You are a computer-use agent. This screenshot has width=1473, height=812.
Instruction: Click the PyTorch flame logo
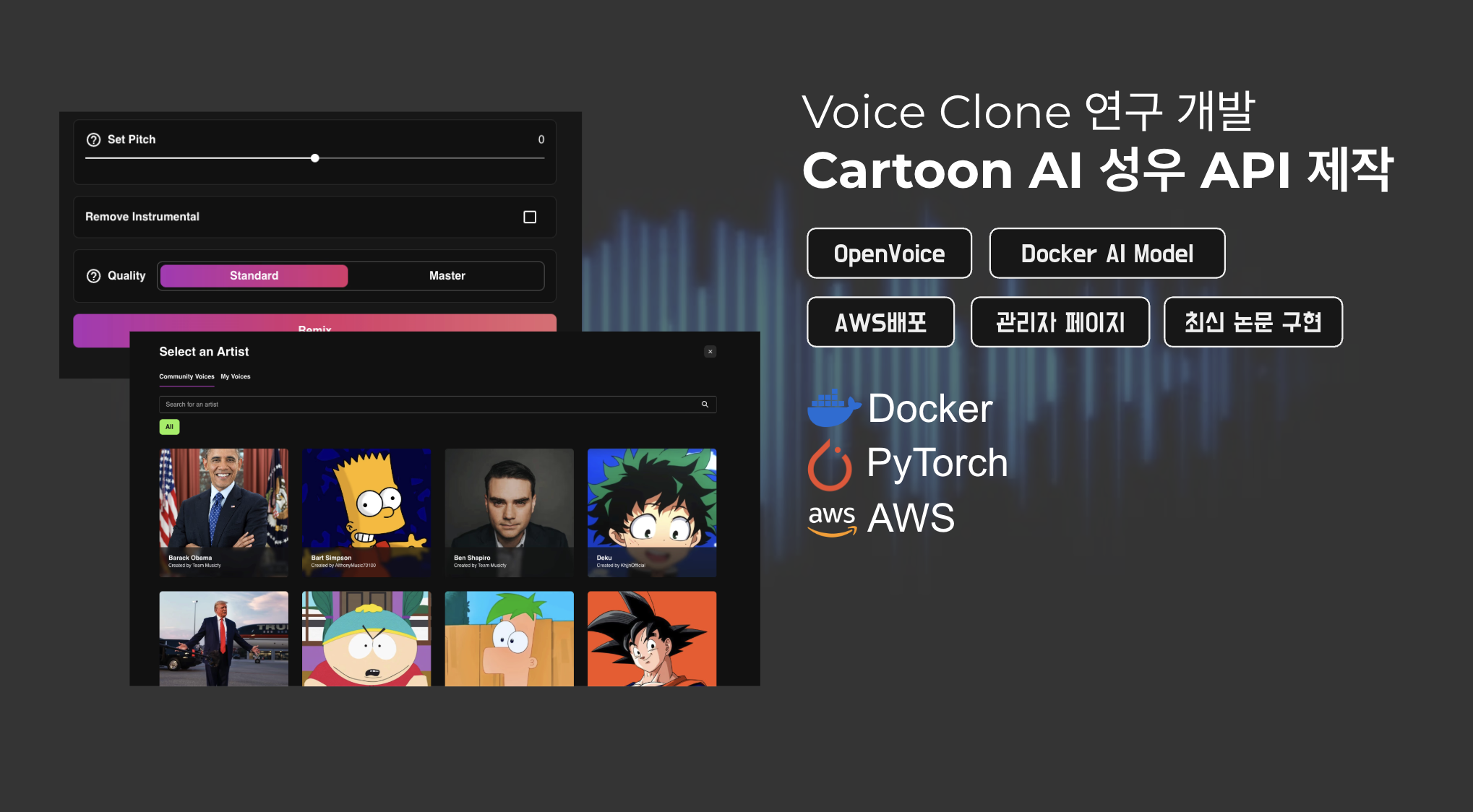830,465
